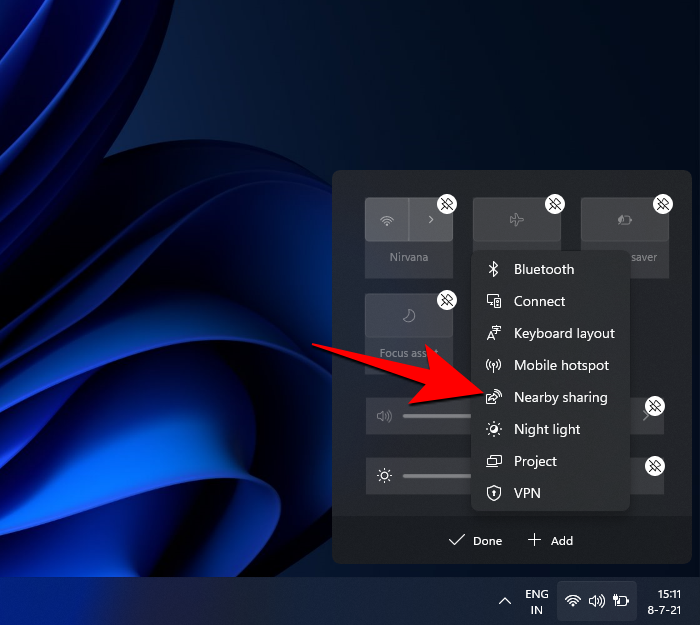Image resolution: width=700 pixels, height=625 pixels.
Task: Toggle the Wi-Fi tile
Action: (x=387, y=219)
